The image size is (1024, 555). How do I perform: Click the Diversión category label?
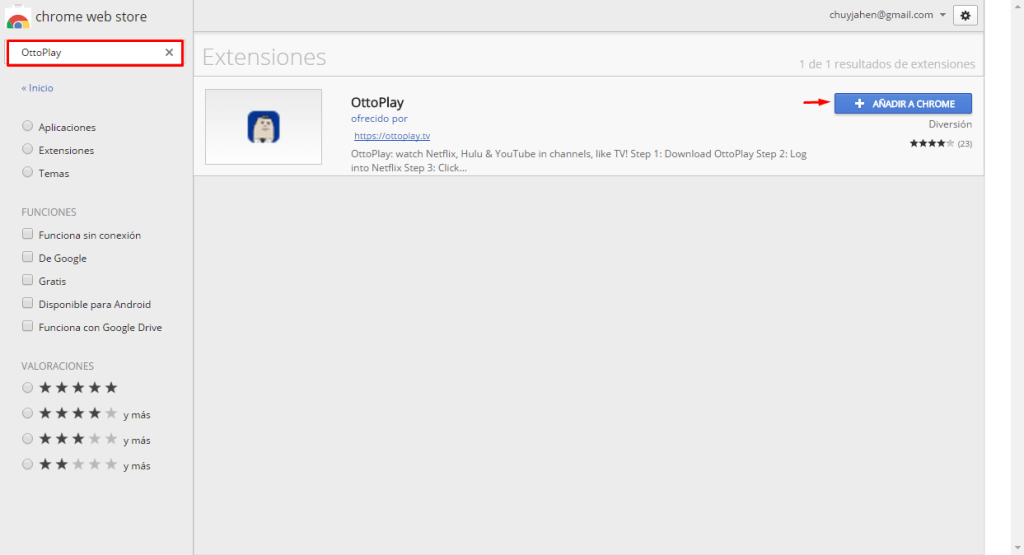(950, 124)
